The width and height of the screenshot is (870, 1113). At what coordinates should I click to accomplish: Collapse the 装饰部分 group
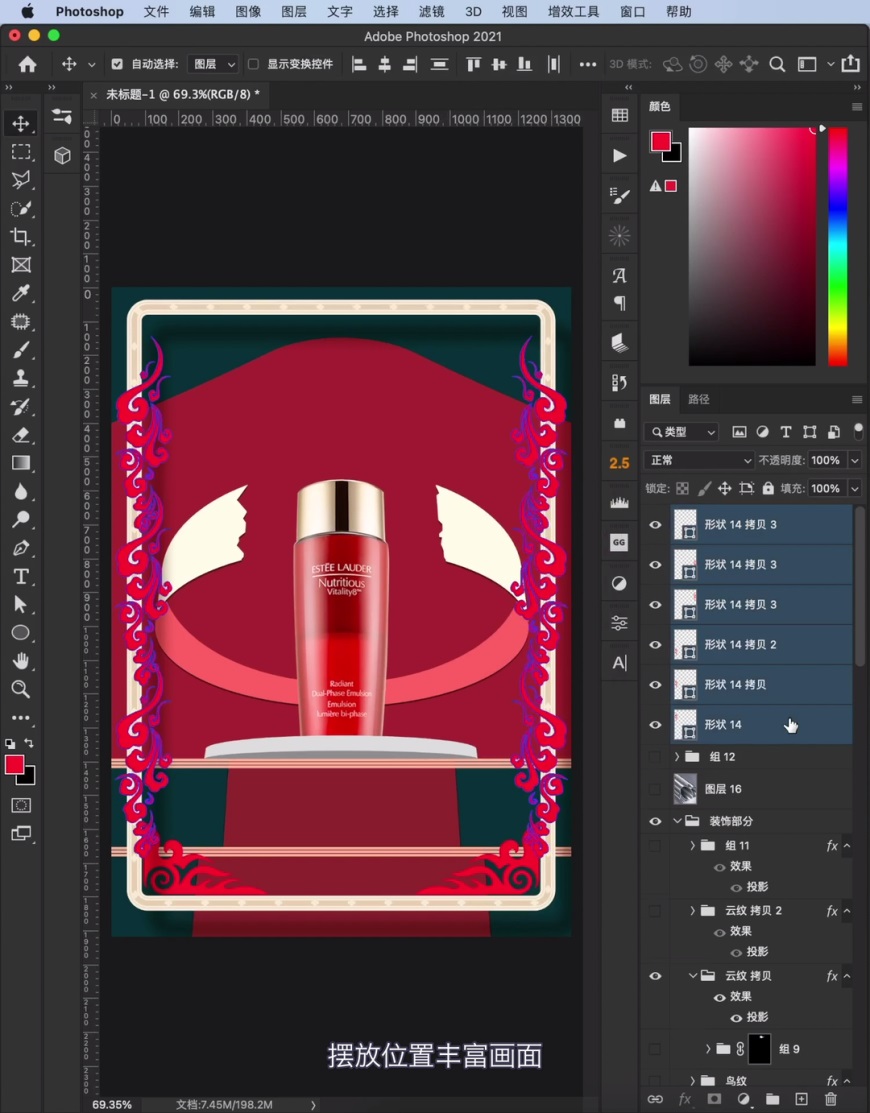(677, 821)
